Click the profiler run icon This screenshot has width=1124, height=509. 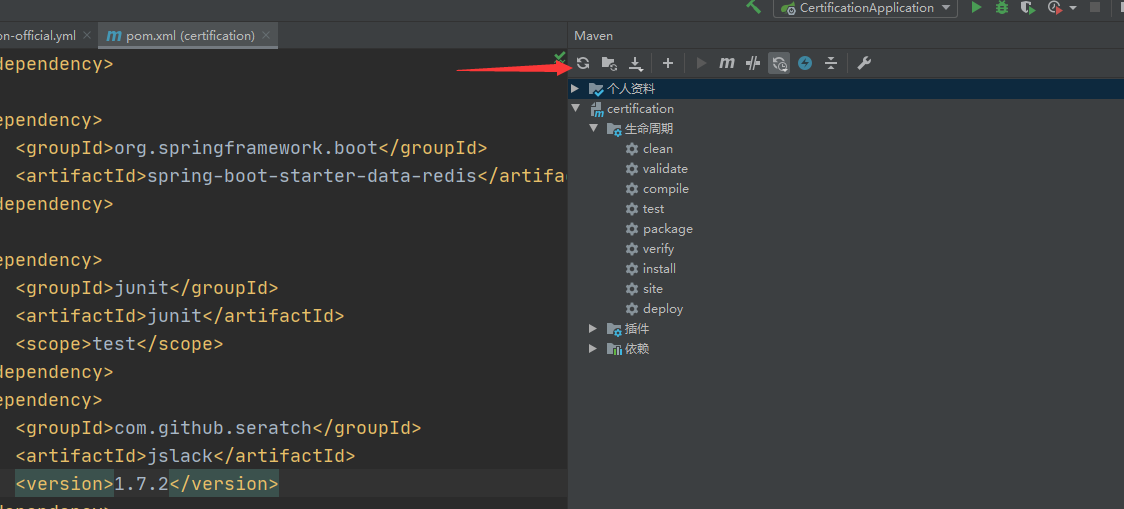coord(1054,7)
